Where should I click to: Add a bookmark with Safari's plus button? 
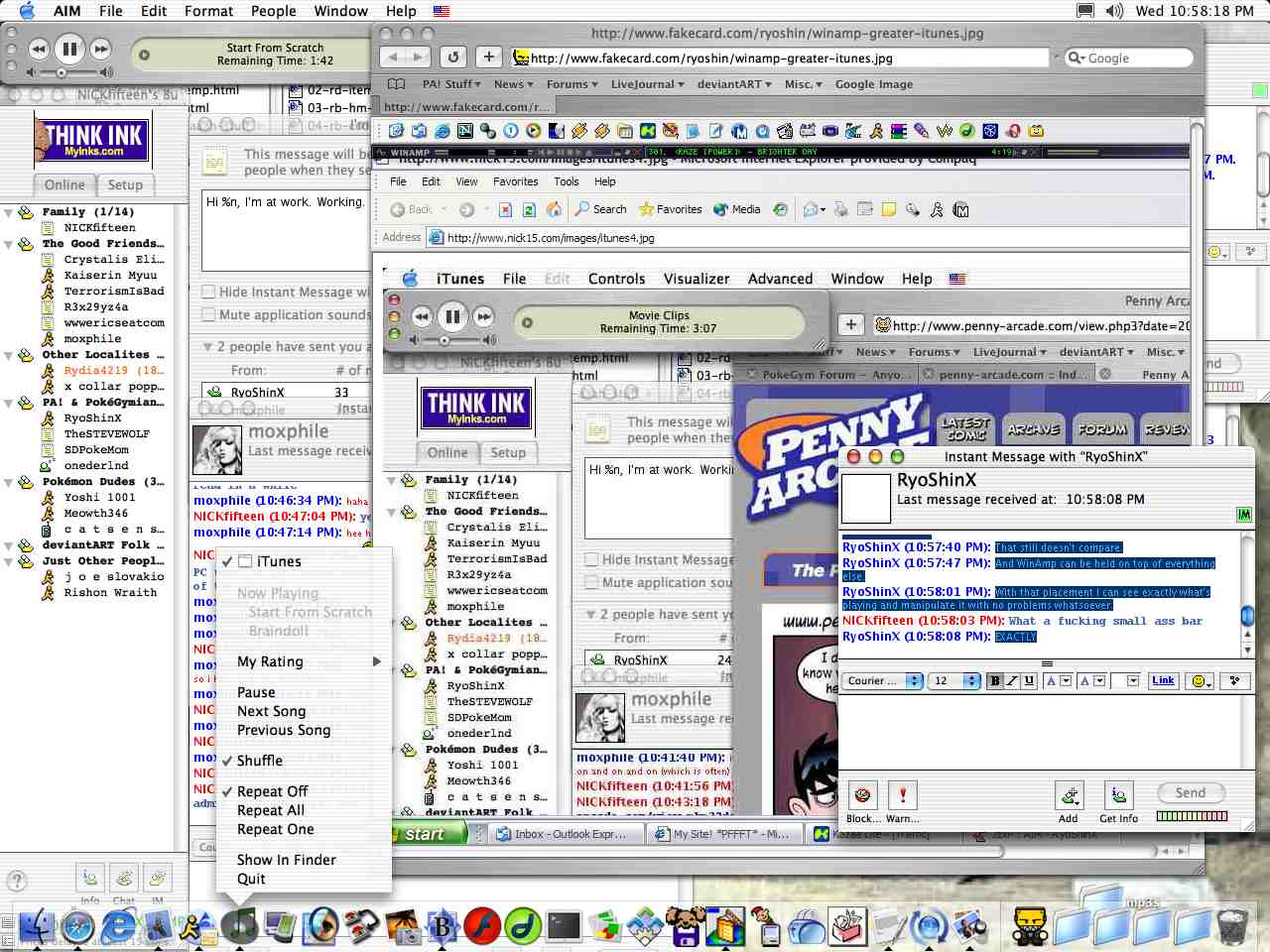tap(488, 58)
